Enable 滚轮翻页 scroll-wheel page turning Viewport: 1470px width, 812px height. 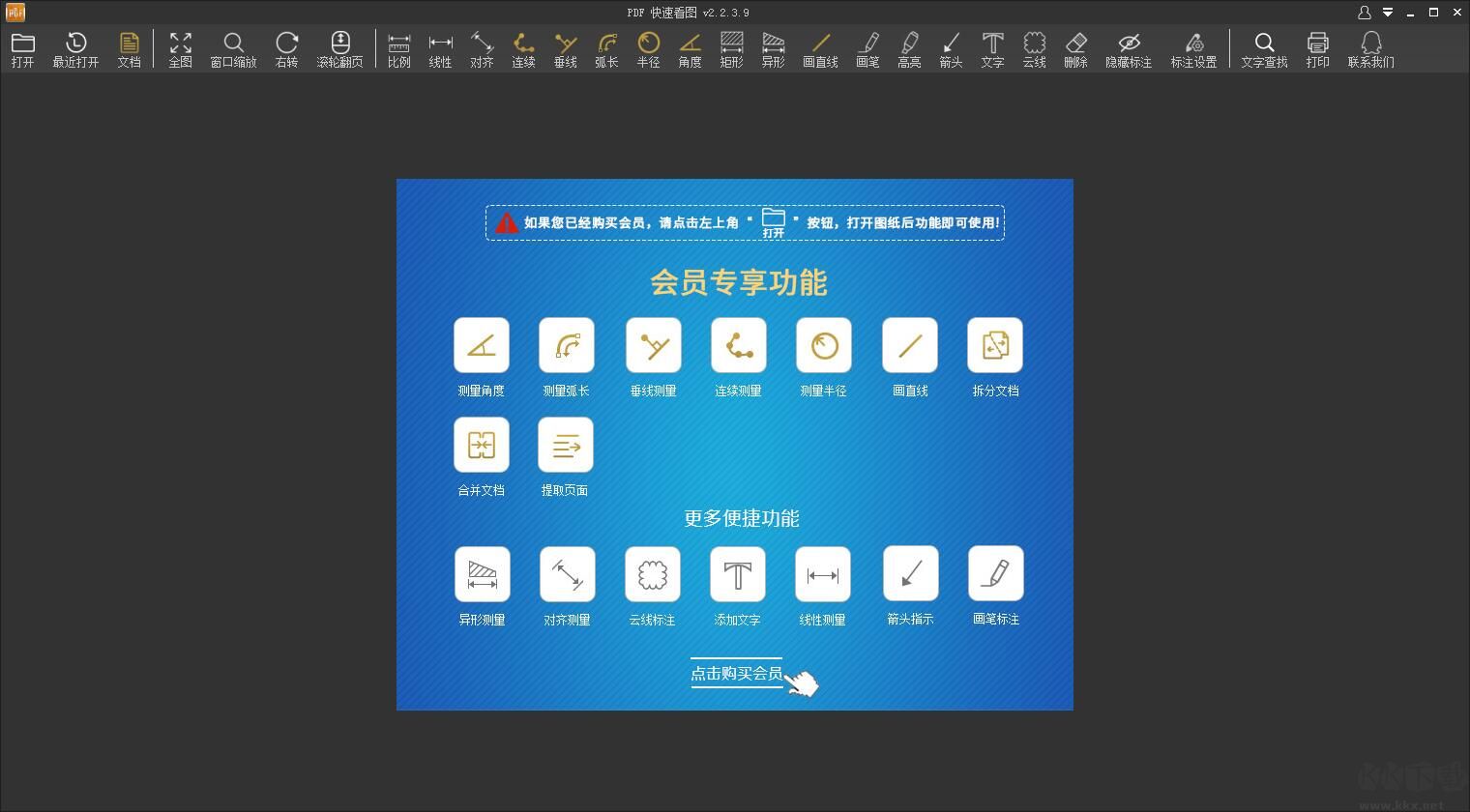tap(340, 48)
